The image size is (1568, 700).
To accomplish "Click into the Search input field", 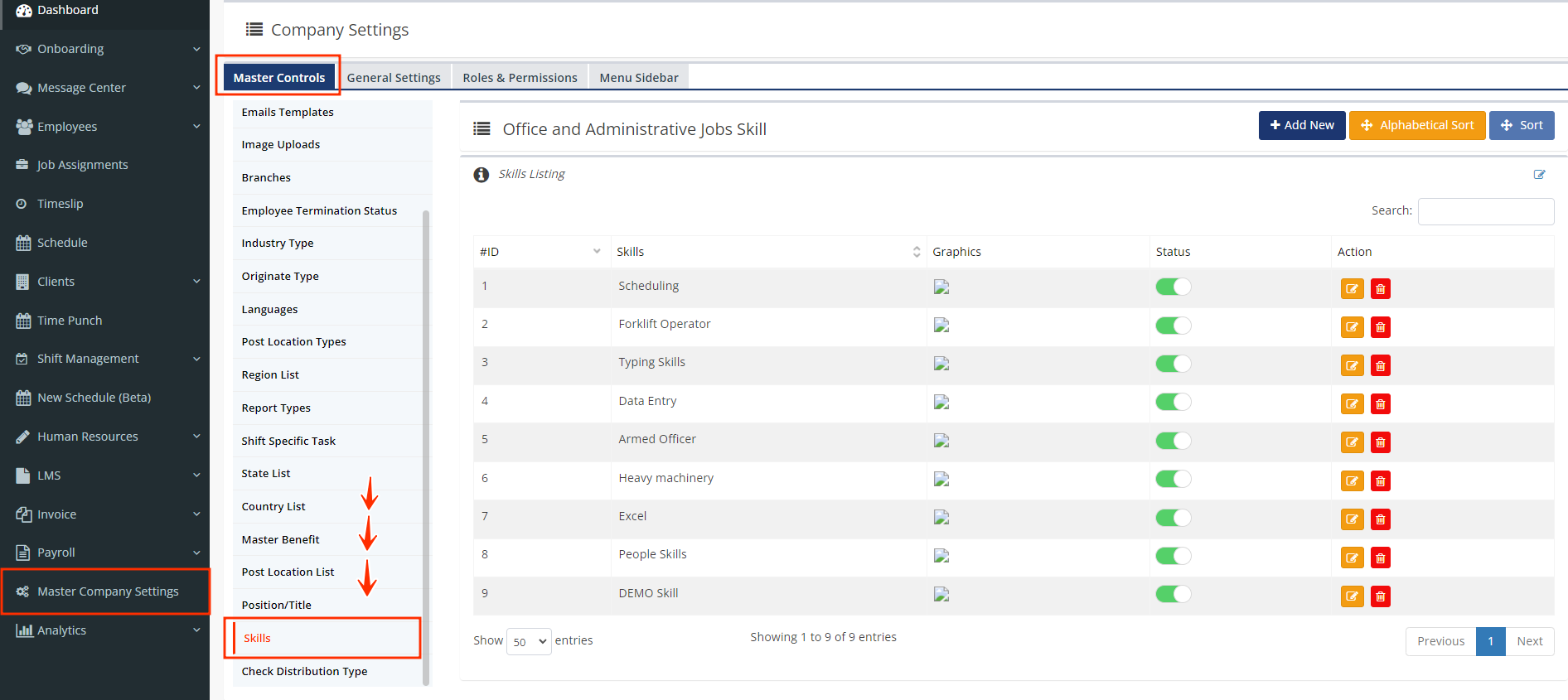I will 1485,211.
